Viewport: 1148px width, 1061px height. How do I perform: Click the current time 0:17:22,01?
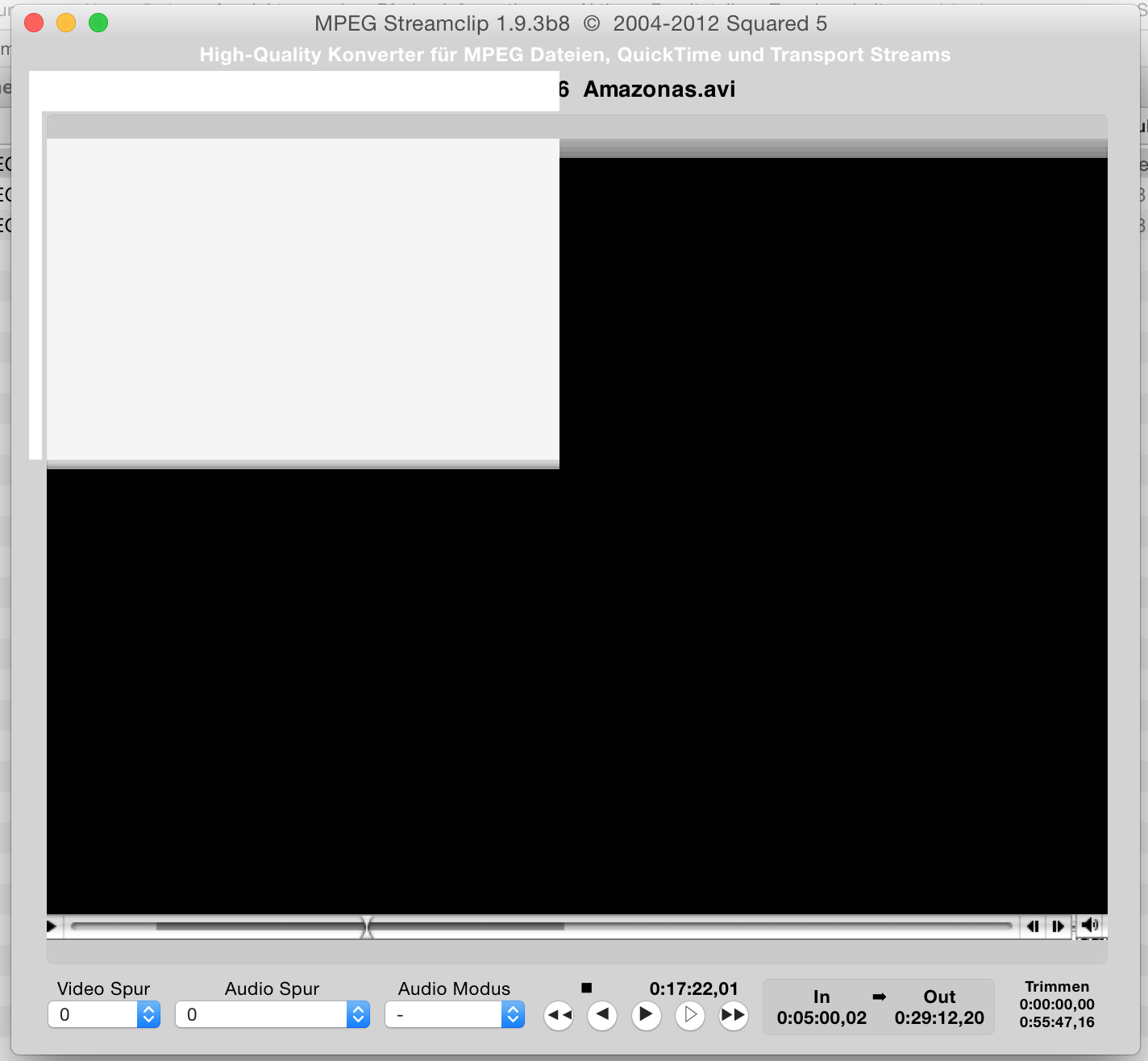pyautogui.click(x=694, y=988)
